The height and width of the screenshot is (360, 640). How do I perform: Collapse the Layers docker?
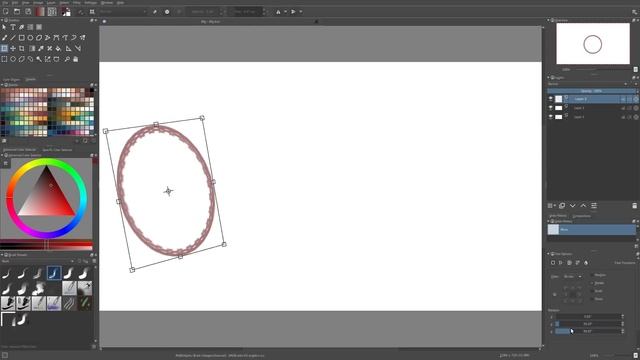(x=549, y=77)
